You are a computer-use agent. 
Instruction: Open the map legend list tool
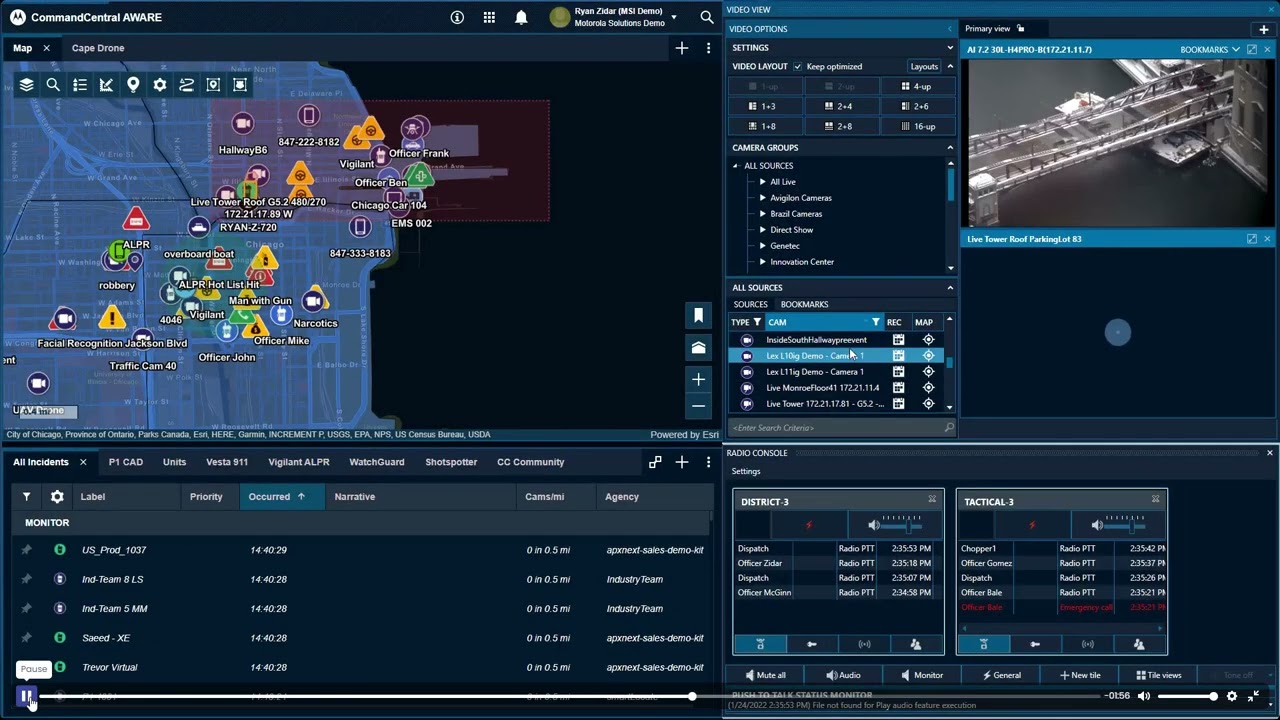pos(80,85)
